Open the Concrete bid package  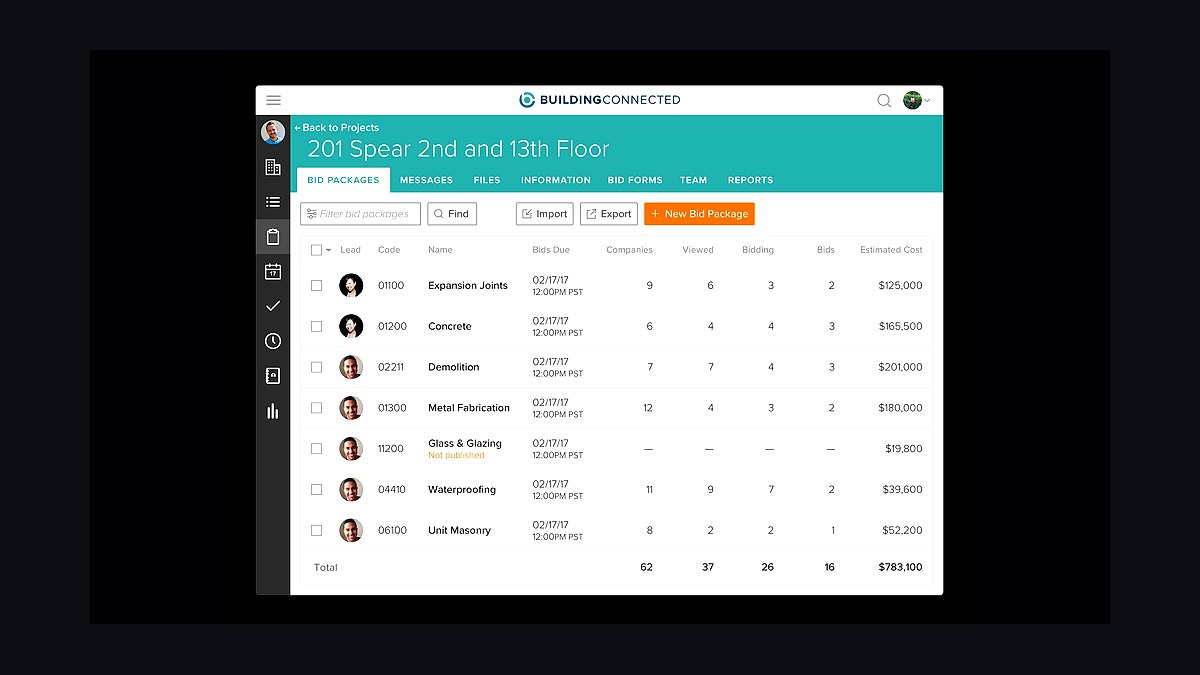coord(450,326)
